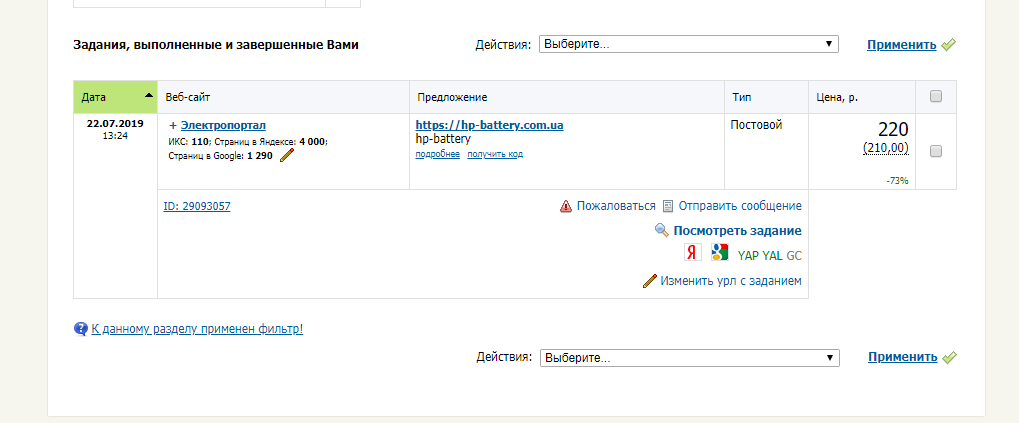The width and height of the screenshot is (1019, 423).
Task: Click the Google search icon
Action: click(719, 253)
